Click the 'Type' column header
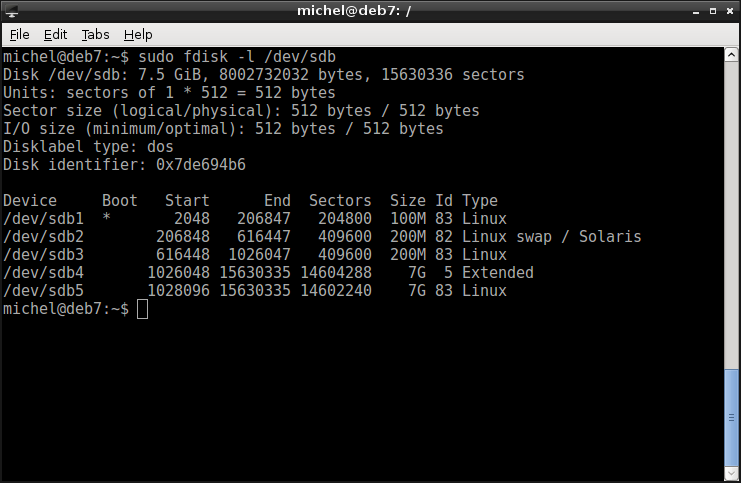 point(480,200)
